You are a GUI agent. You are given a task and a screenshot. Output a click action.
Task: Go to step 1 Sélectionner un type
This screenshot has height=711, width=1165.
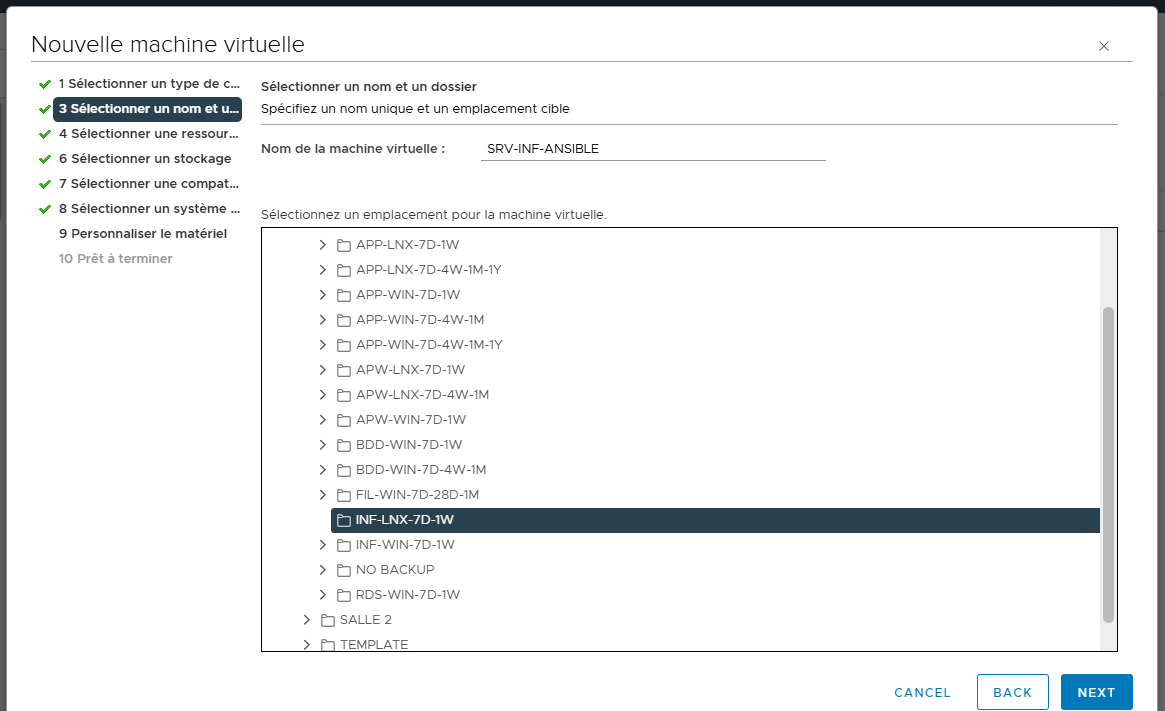(x=149, y=84)
